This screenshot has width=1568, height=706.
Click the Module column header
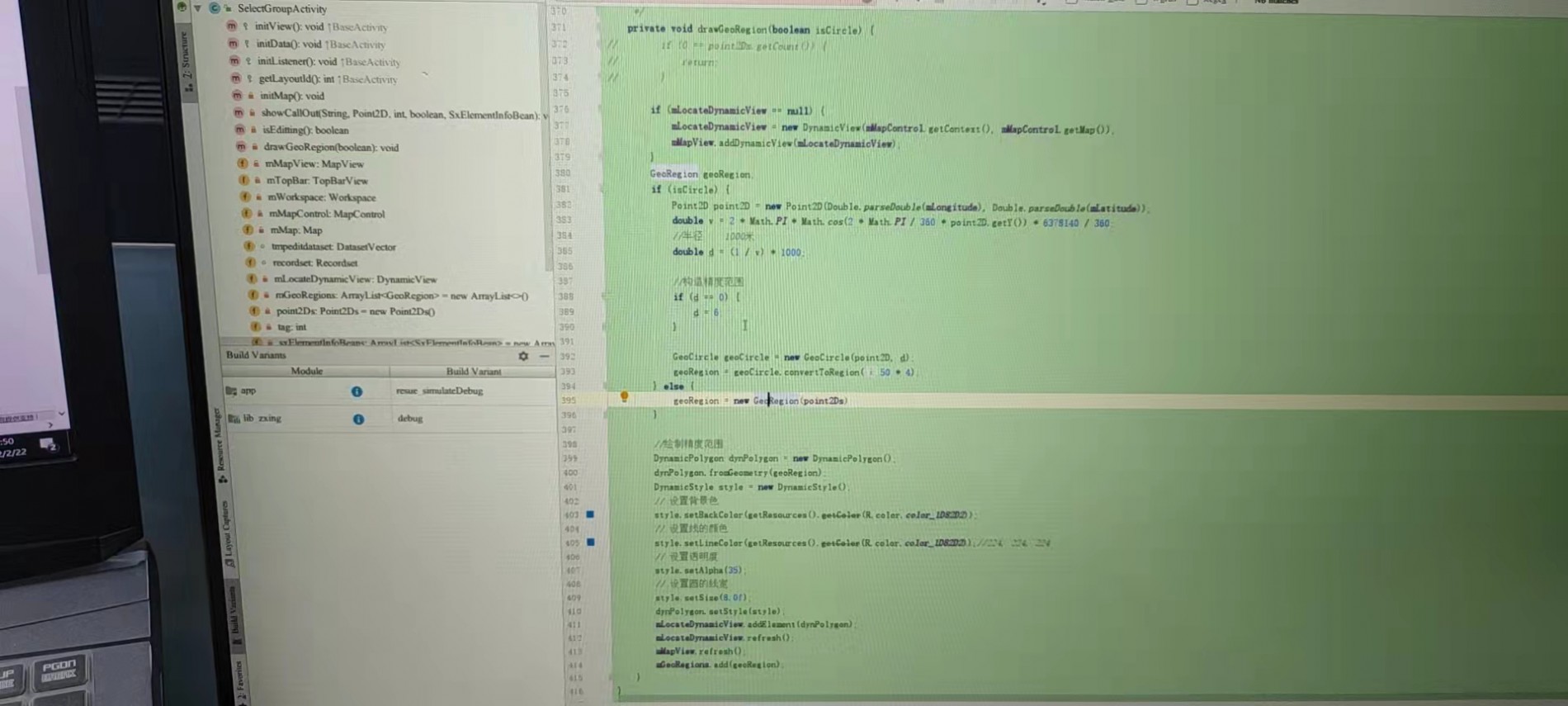[306, 372]
